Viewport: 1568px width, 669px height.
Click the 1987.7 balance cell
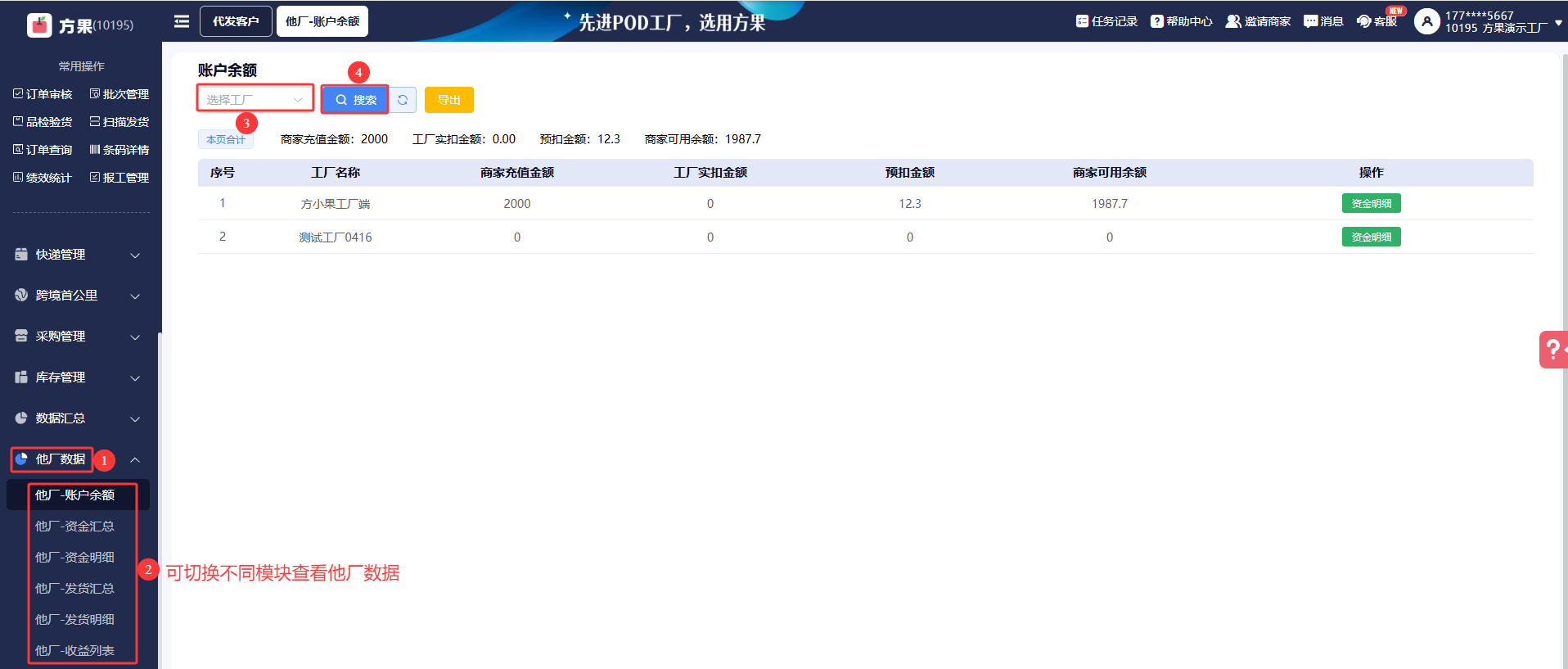1110,204
